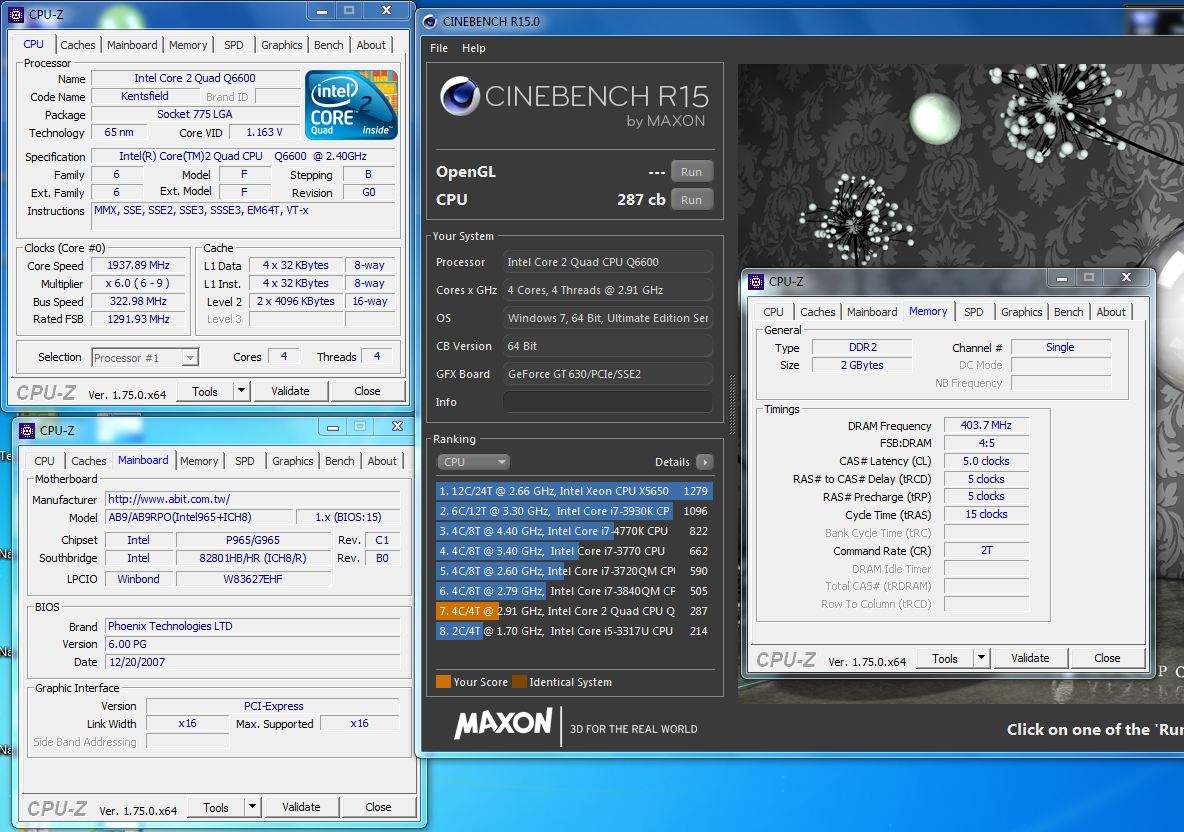Select highlighted Core 2 Quad ranking row
1184x832 pixels.
click(x=574, y=611)
